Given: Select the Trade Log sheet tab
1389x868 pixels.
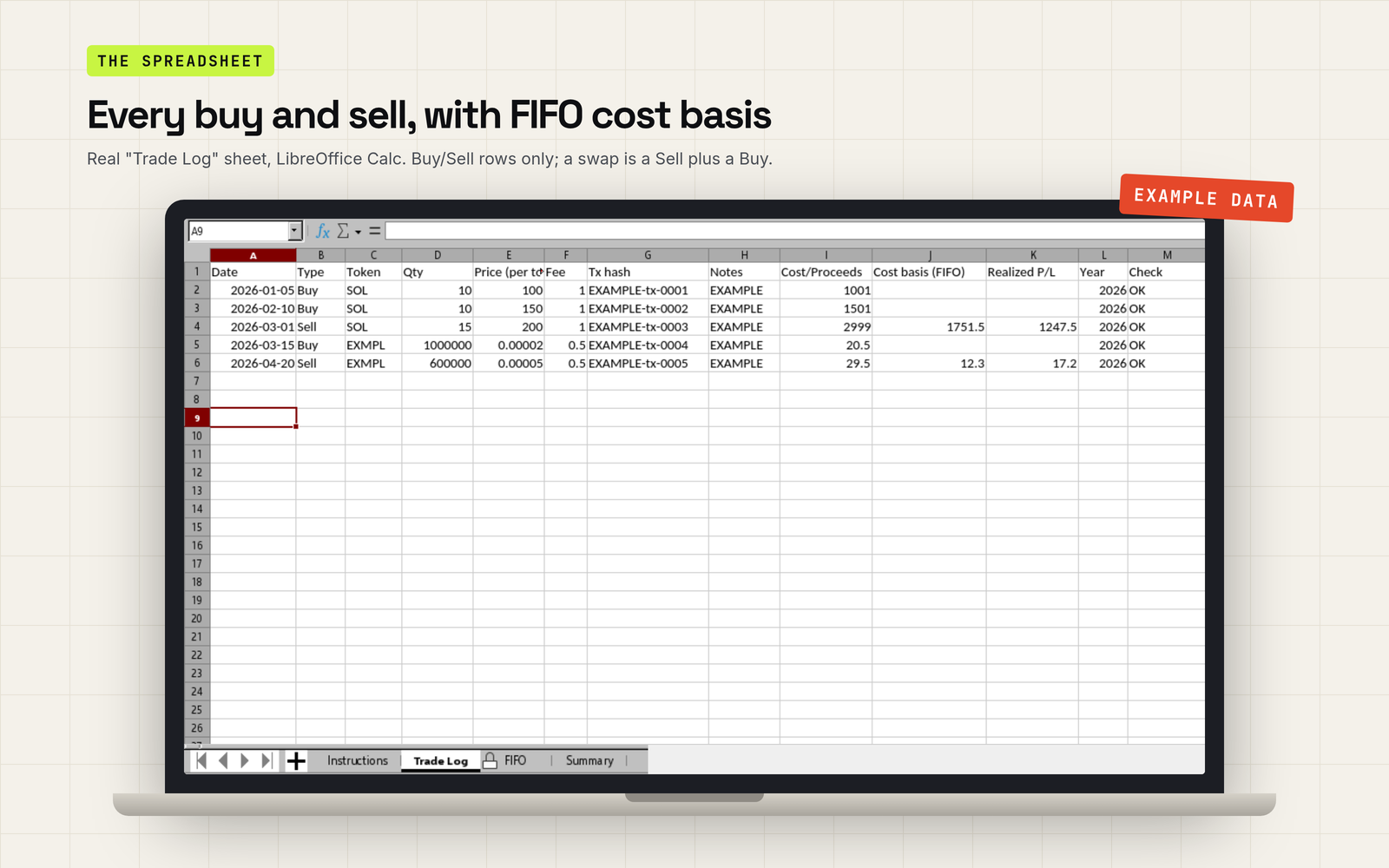Looking at the screenshot, I should (440, 761).
